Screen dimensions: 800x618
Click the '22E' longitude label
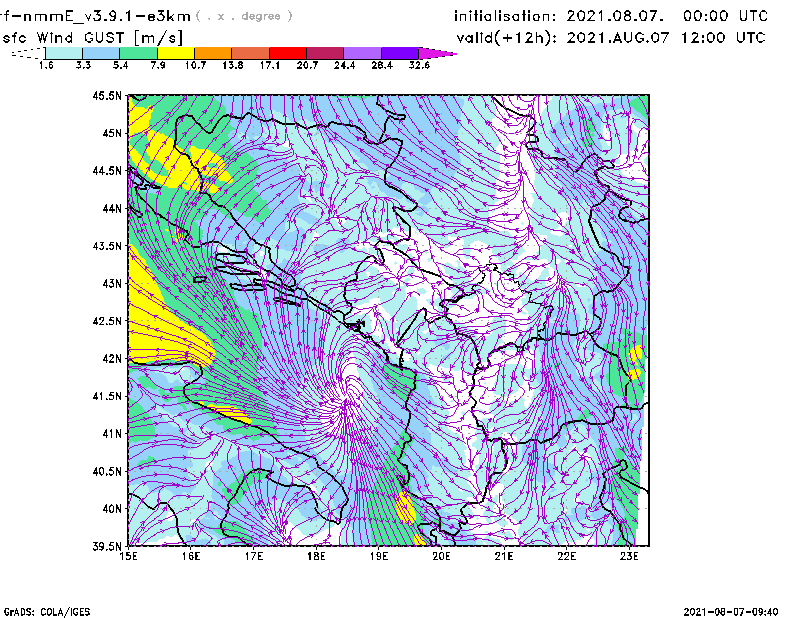click(566, 556)
